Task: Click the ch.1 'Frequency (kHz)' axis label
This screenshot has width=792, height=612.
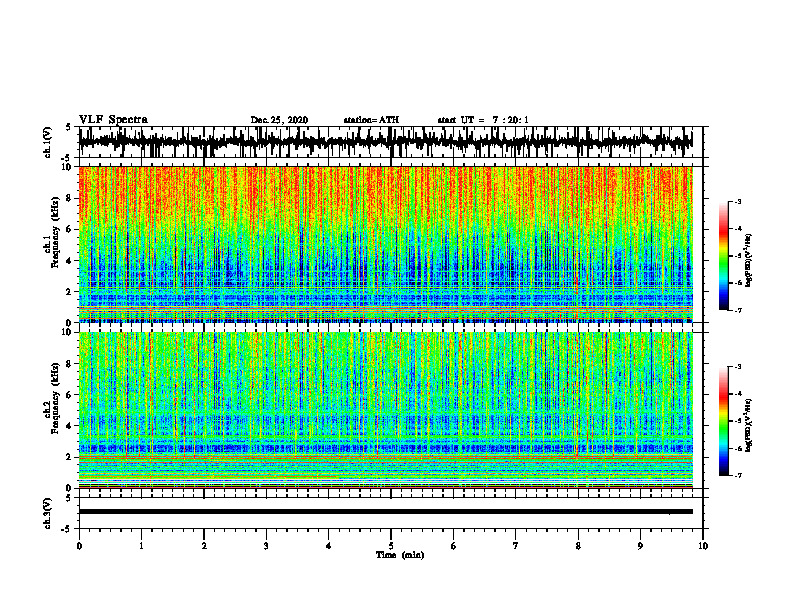Action: (54, 233)
